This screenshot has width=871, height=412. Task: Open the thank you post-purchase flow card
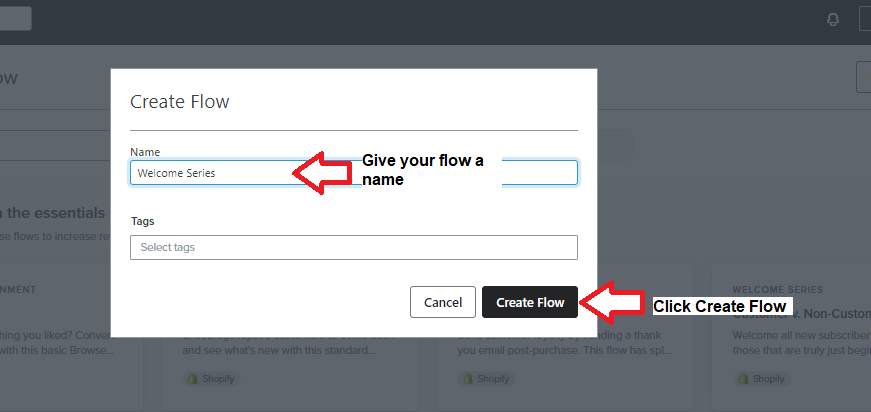[564, 366]
